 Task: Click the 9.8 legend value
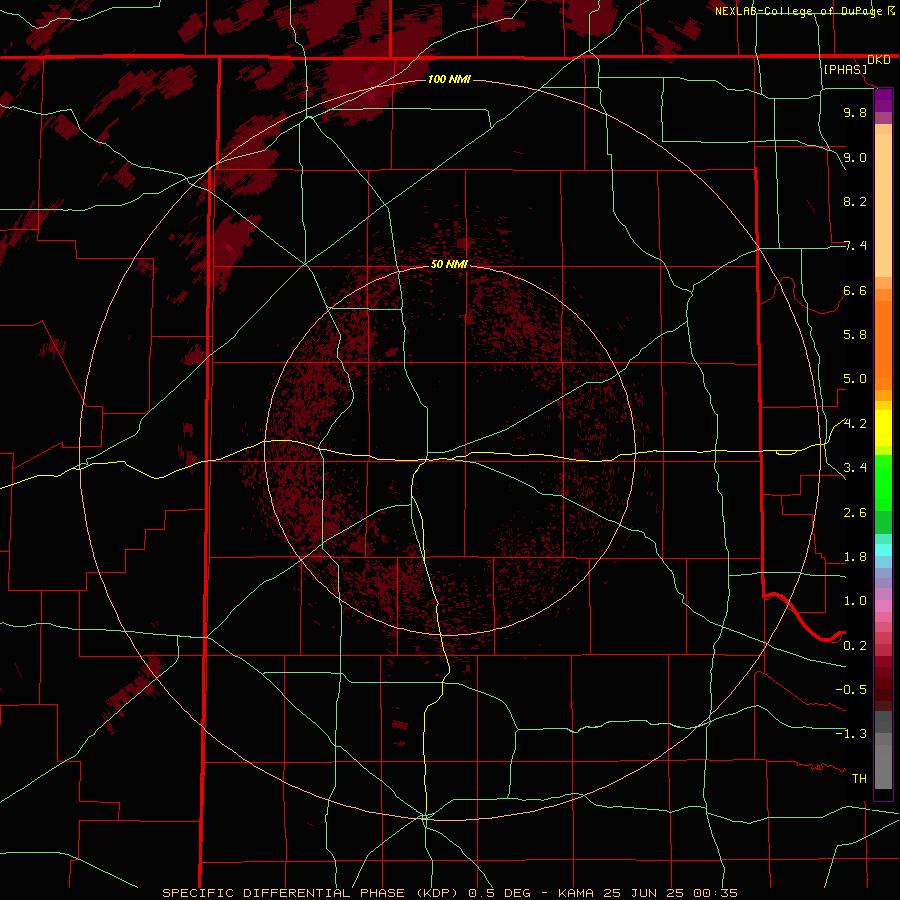click(855, 112)
